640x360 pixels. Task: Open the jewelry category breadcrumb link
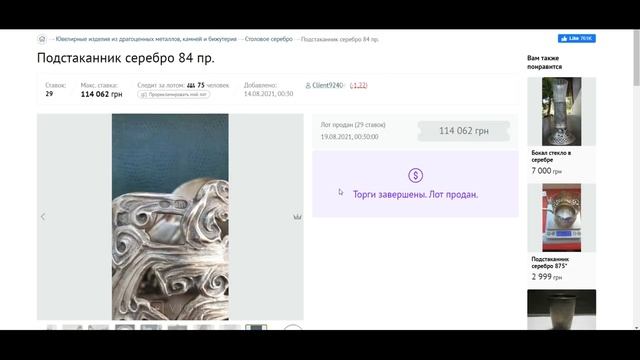pos(146,39)
